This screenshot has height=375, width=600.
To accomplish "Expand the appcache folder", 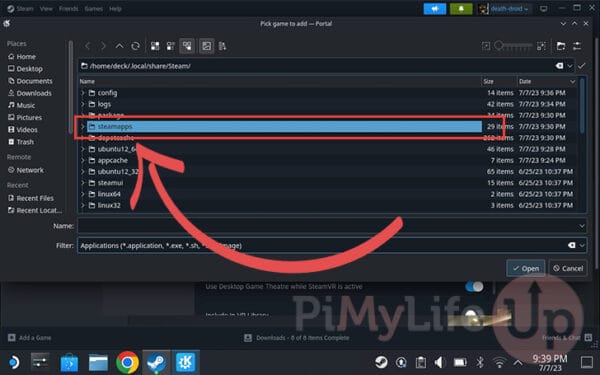I will pos(83,160).
